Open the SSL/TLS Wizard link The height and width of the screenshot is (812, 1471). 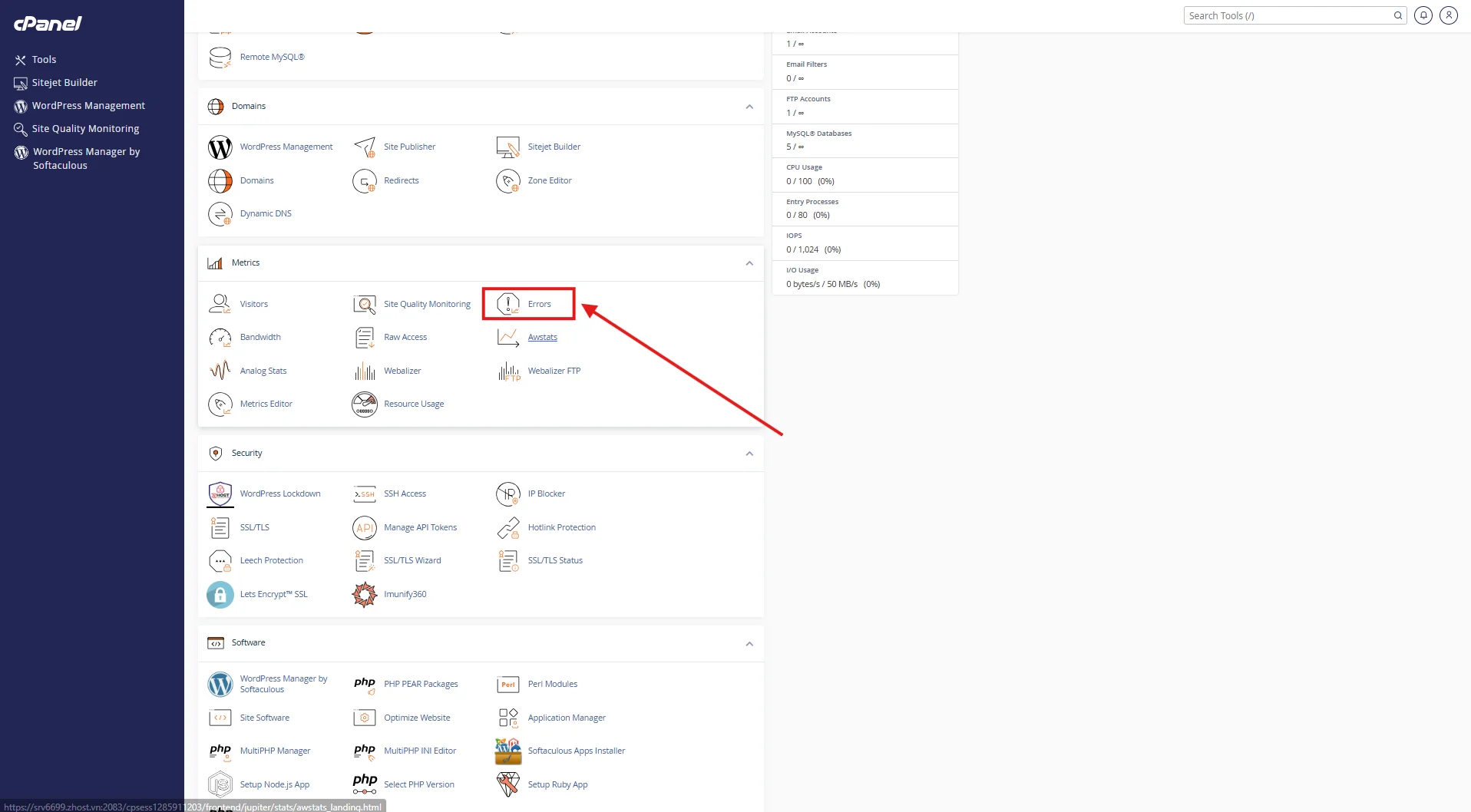tap(412, 560)
